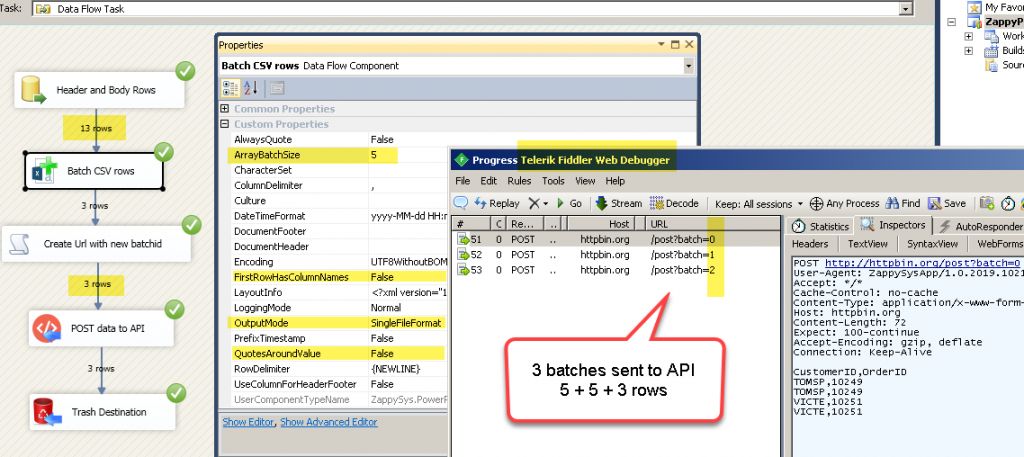Expand the Common Properties section
This screenshot has height=457, width=1024.
coord(226,109)
